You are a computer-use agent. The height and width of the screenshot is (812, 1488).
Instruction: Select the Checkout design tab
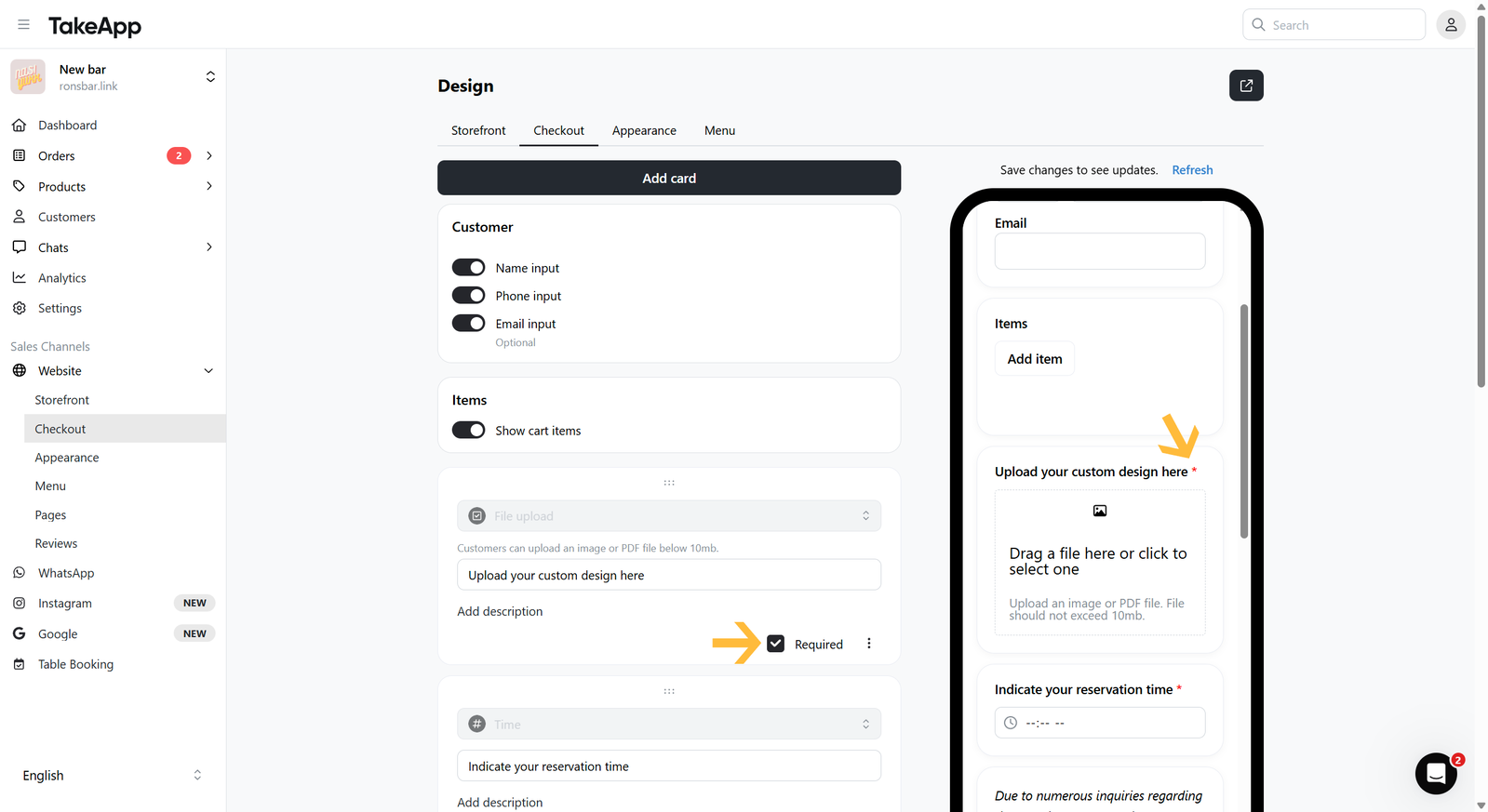pyautogui.click(x=559, y=130)
